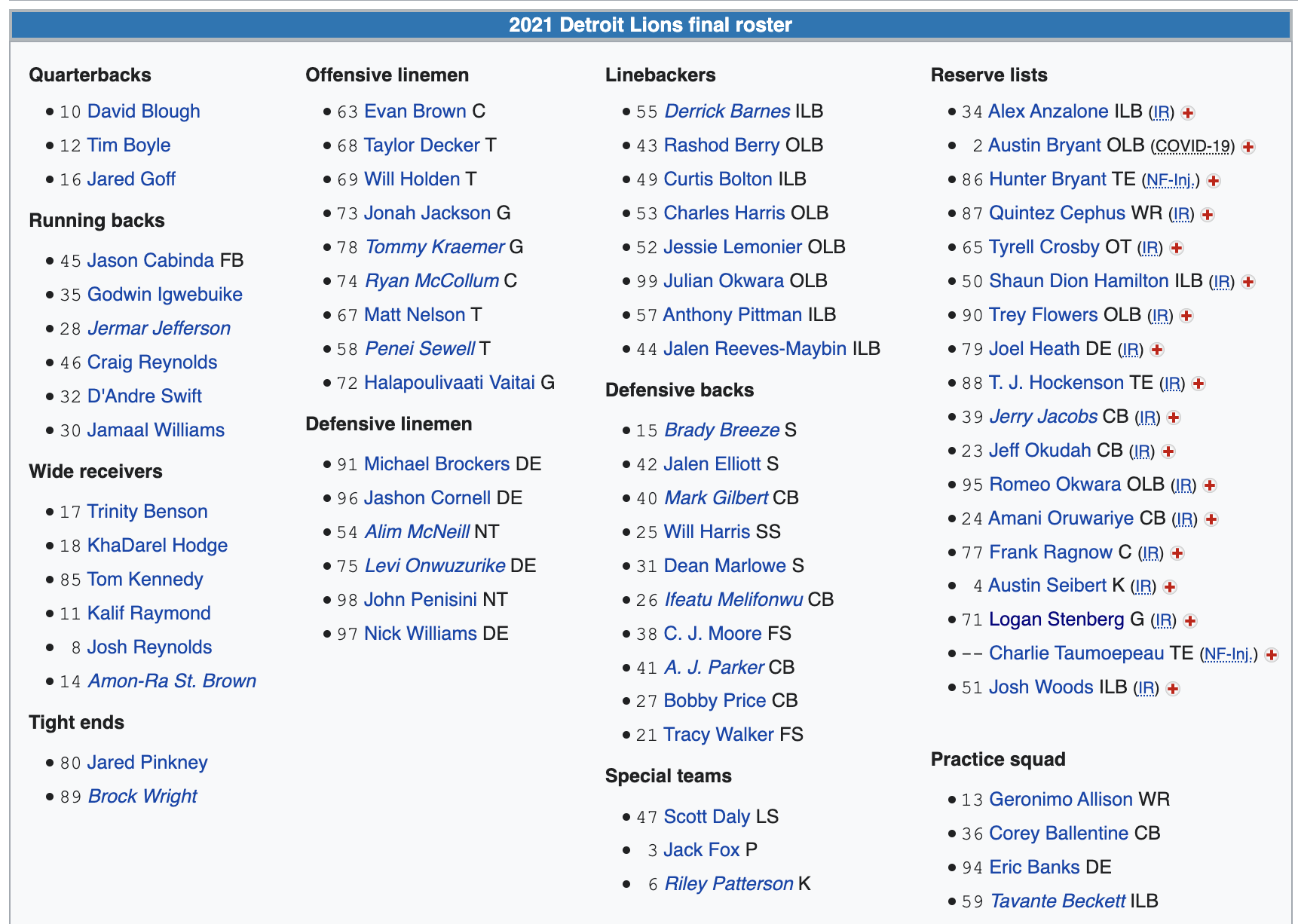Open Jermar Jefferson rookie link
The image size is (1298, 924).
coord(159,329)
